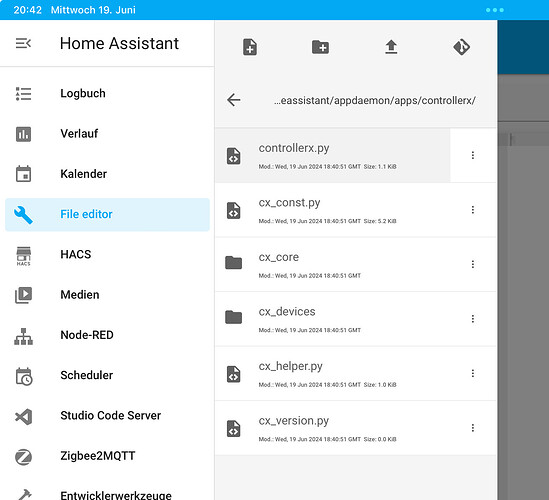Open options menu for cx_helper.py
The height and width of the screenshot is (500, 549).
pyautogui.click(x=473, y=373)
